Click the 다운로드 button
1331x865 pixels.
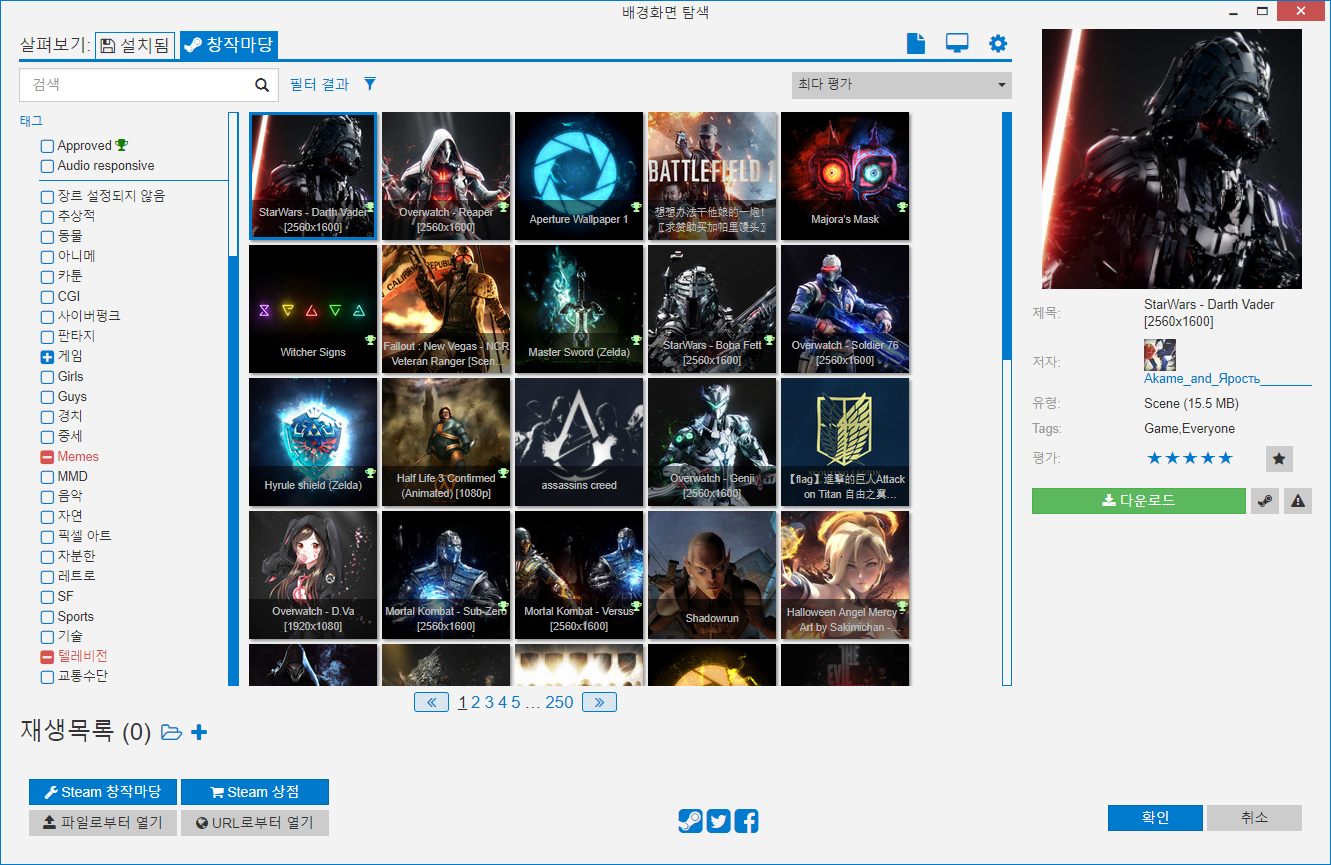[1139, 501]
